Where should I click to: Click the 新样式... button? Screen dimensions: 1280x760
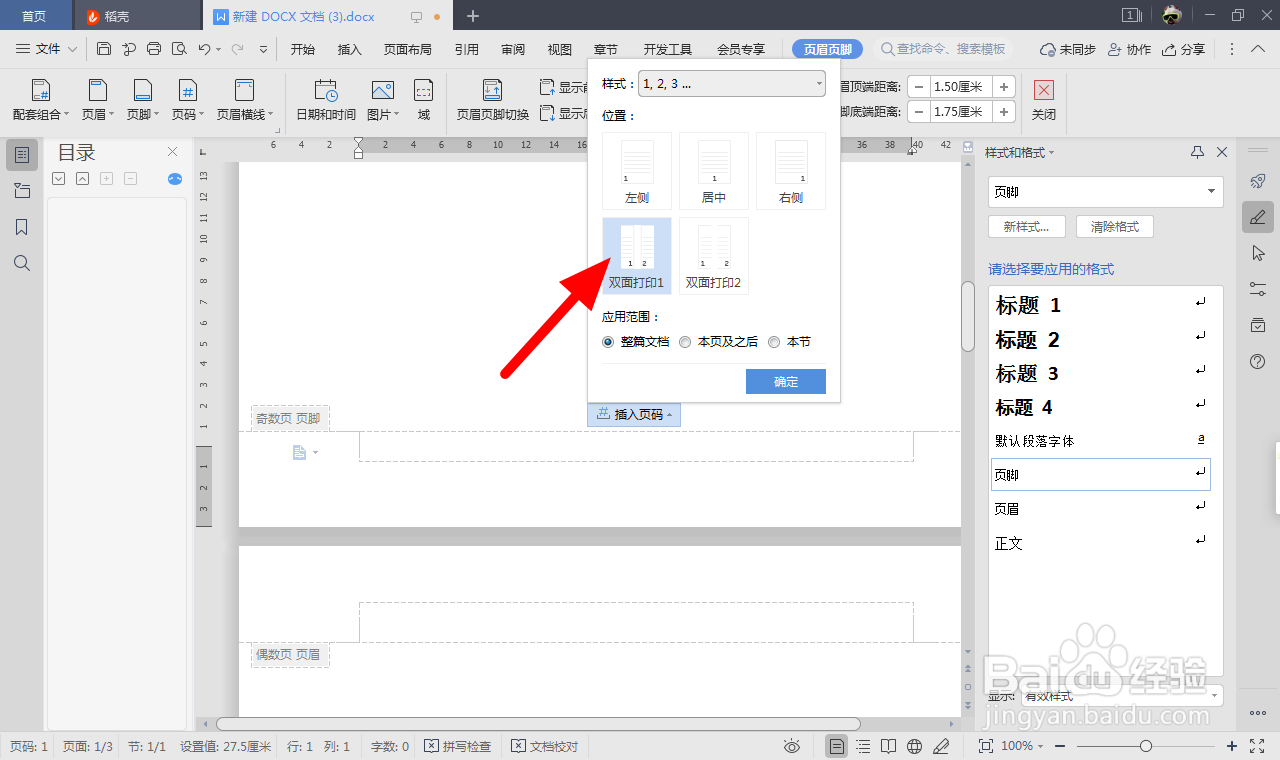1027,227
